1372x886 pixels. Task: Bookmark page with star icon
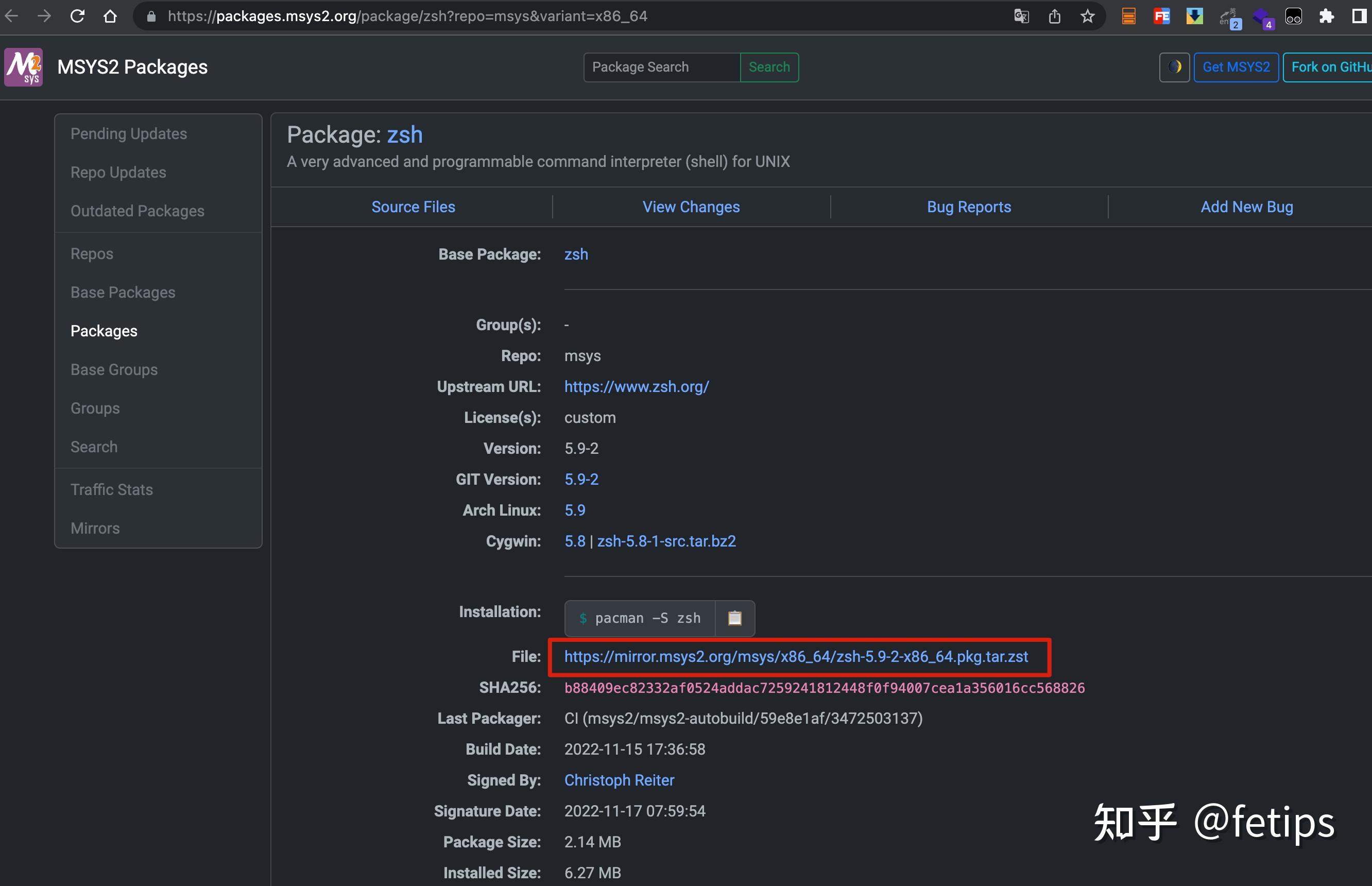1087,16
